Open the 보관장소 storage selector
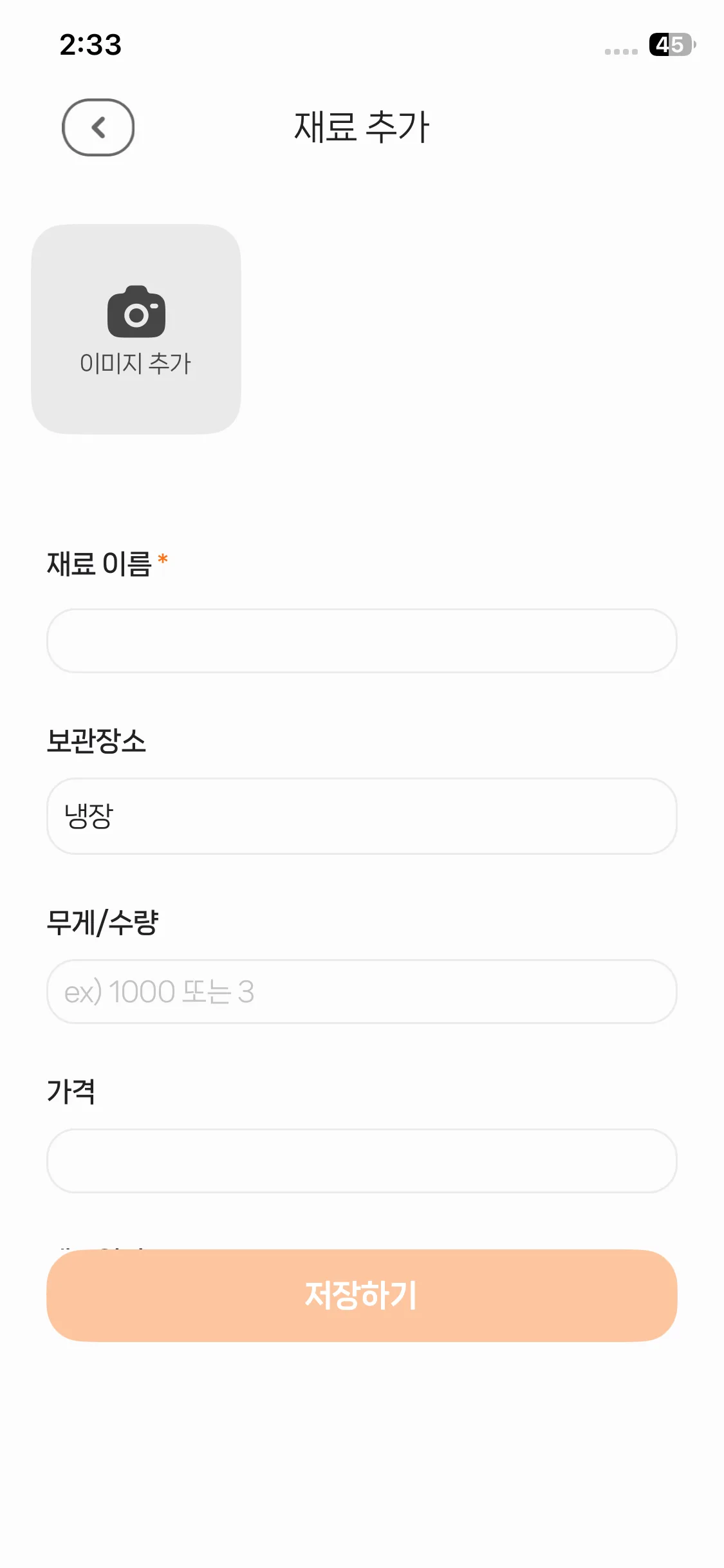The width and height of the screenshot is (724, 1568). coord(362,816)
